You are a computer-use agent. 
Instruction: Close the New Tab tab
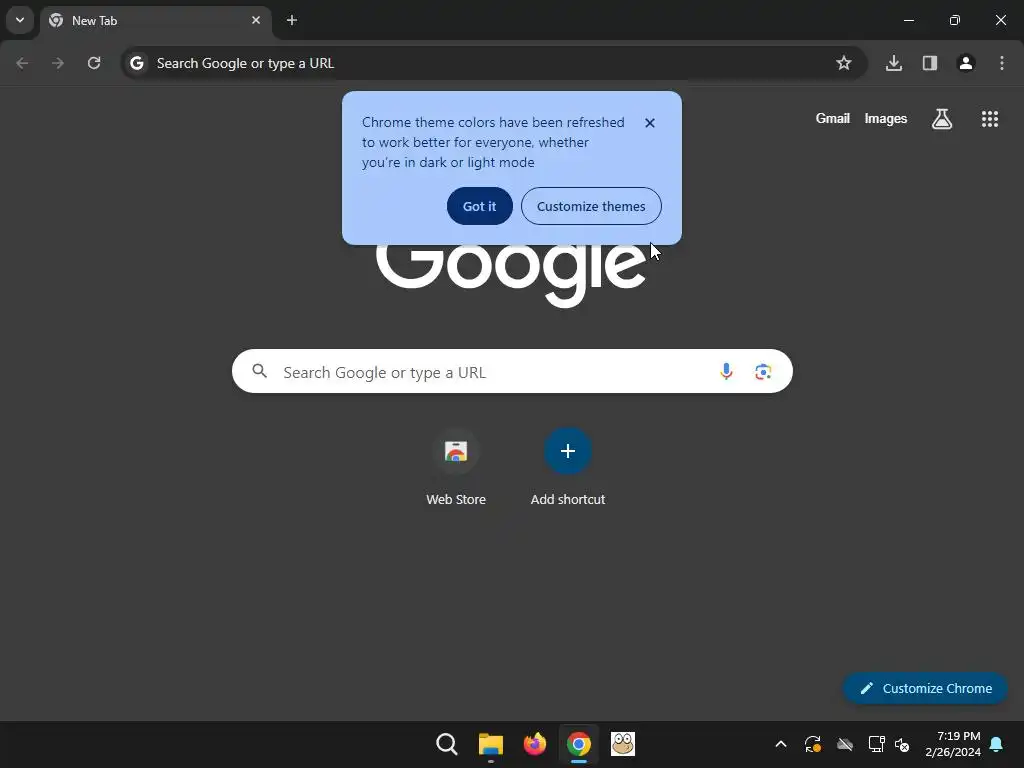coord(256,20)
